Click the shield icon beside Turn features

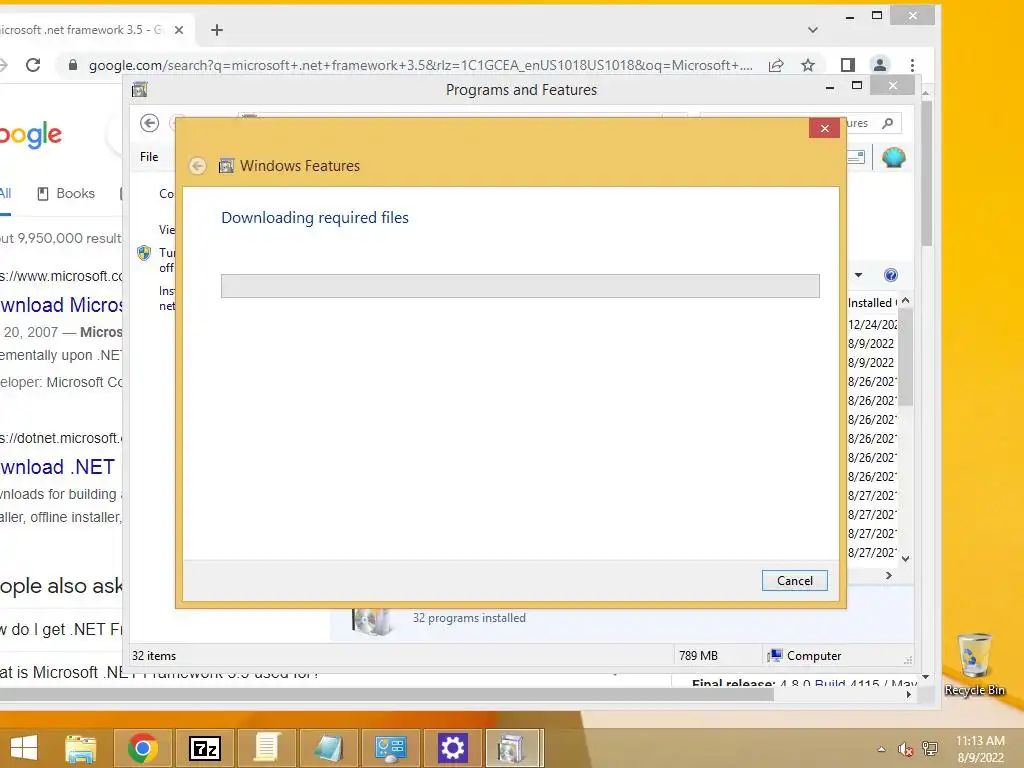pos(144,253)
